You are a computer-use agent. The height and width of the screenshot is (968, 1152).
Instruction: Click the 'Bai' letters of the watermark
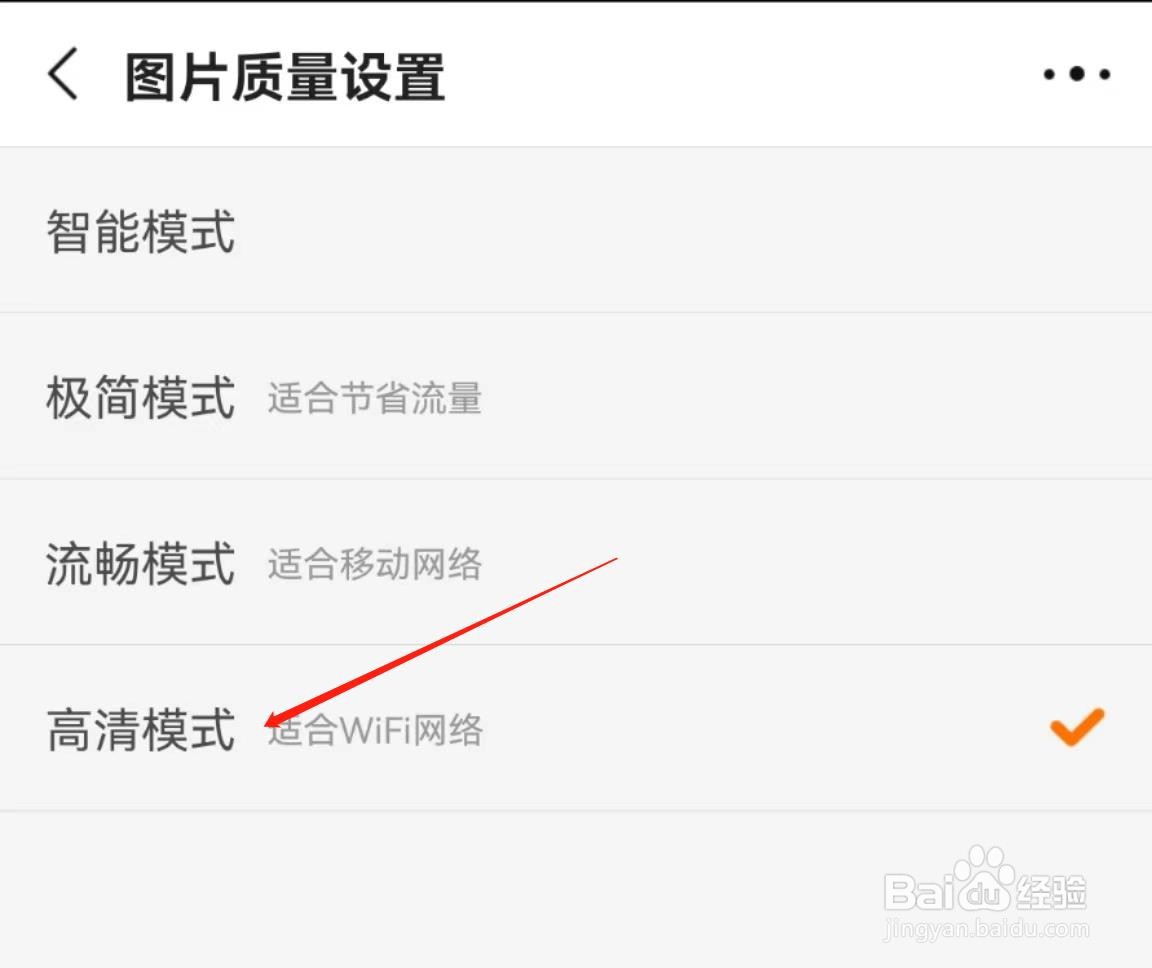point(919,893)
